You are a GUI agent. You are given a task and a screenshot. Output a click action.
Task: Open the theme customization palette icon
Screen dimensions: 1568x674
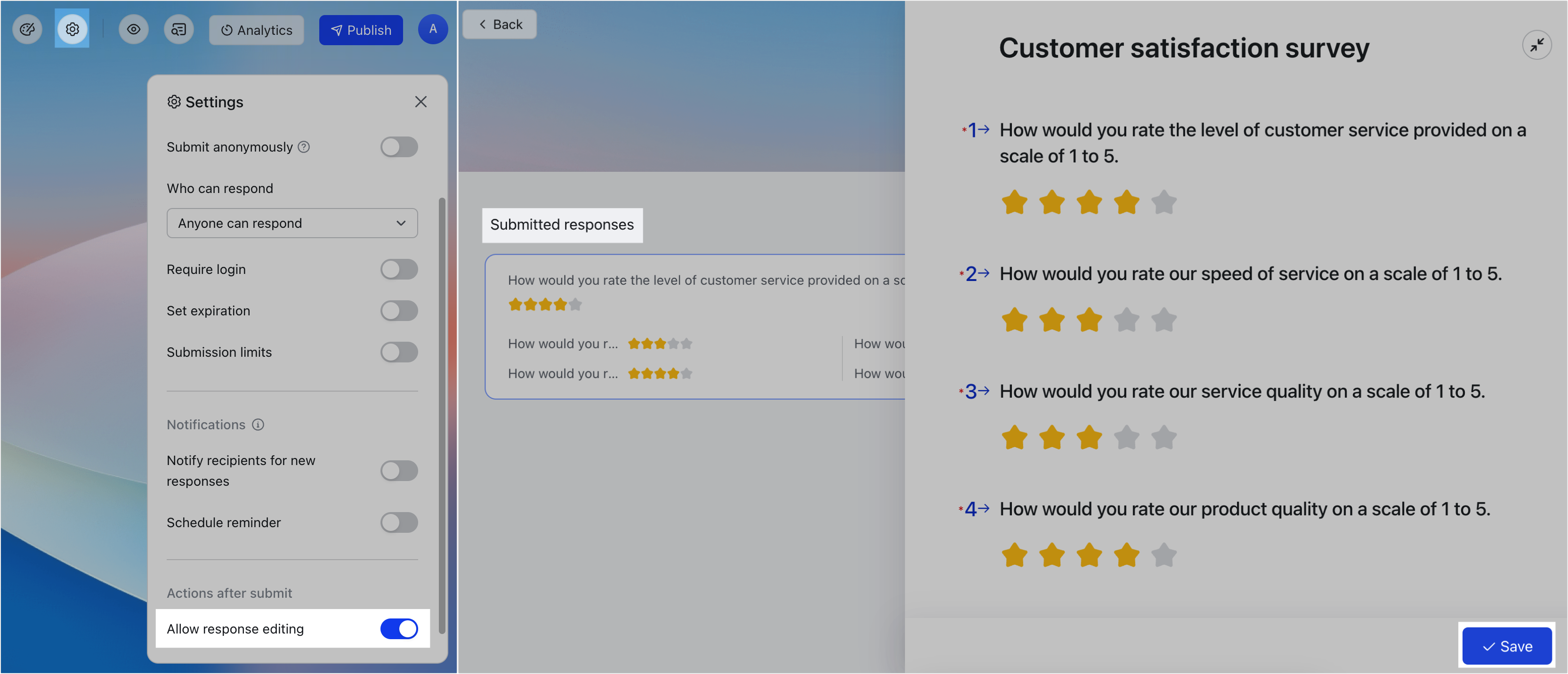tap(27, 29)
